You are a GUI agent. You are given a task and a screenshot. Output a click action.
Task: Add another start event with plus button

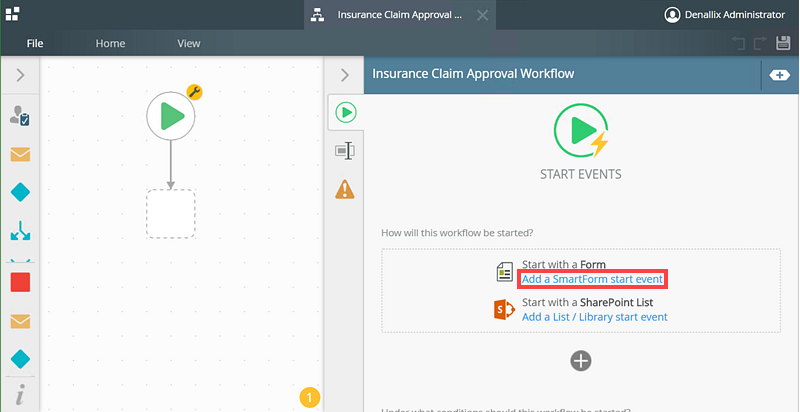click(581, 360)
